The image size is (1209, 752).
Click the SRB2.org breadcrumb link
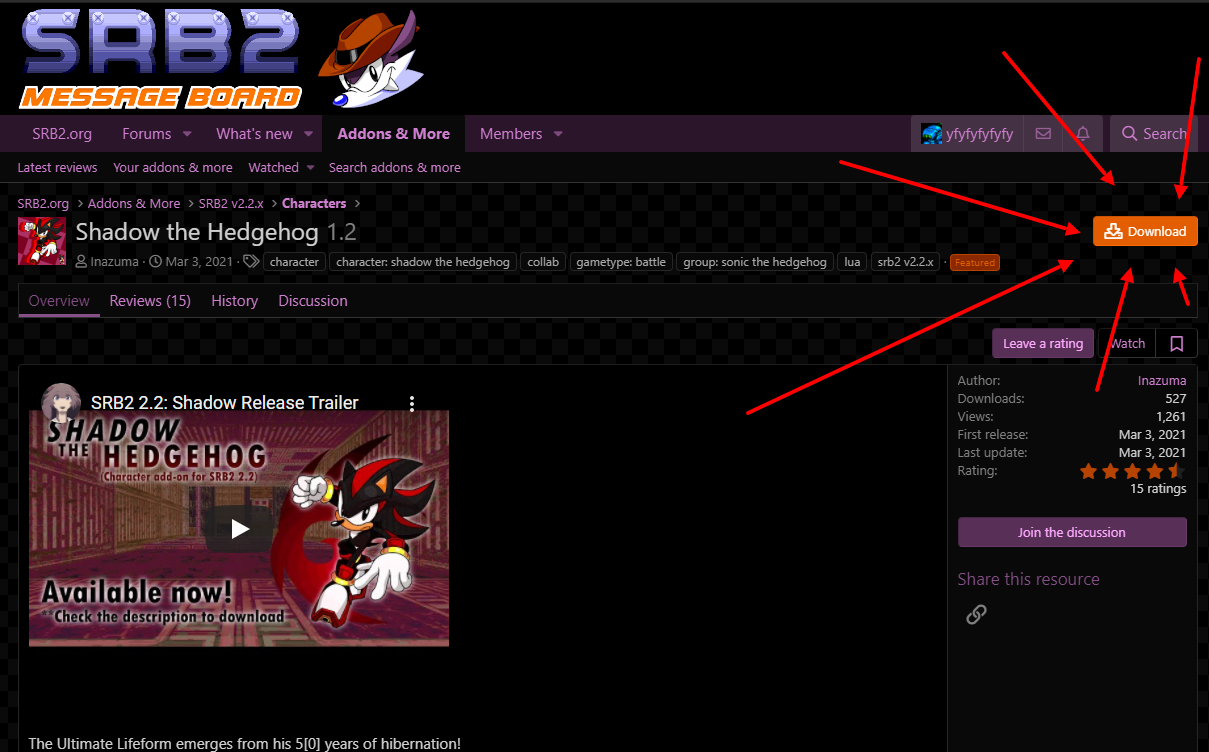click(x=43, y=203)
